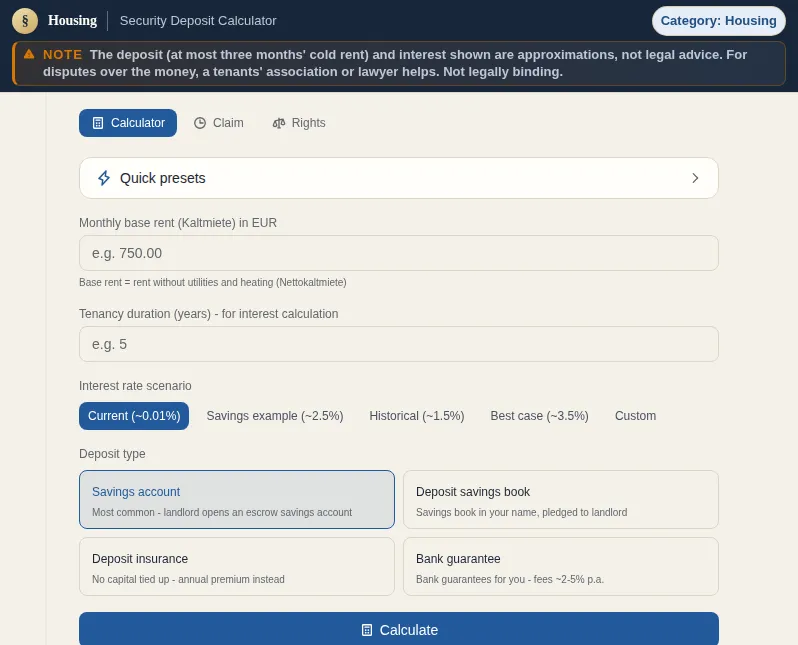
Task: Select Historical (~1.5%) interest rate
Action: click(417, 416)
